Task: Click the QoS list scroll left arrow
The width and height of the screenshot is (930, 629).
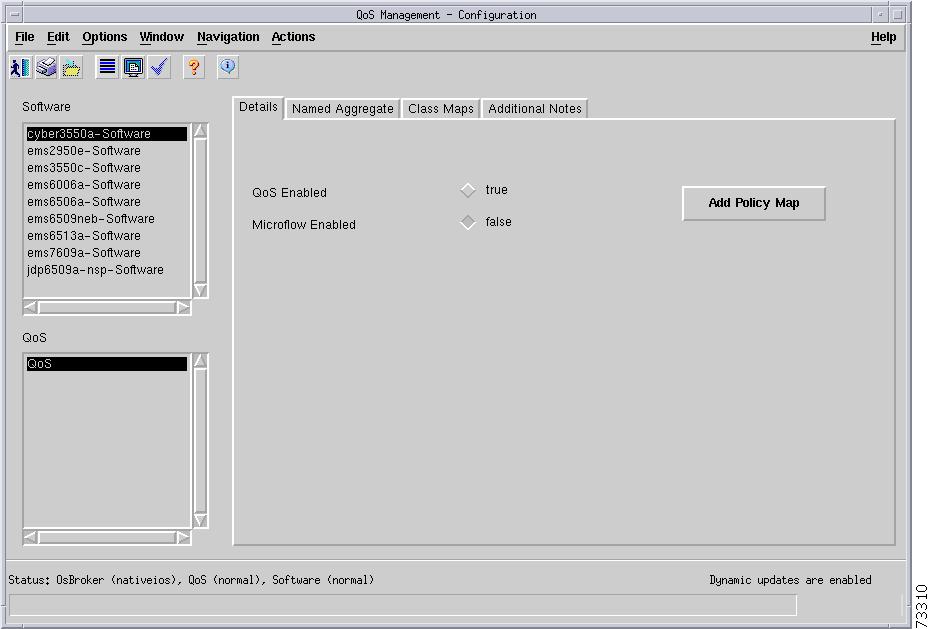Action: tap(30, 538)
